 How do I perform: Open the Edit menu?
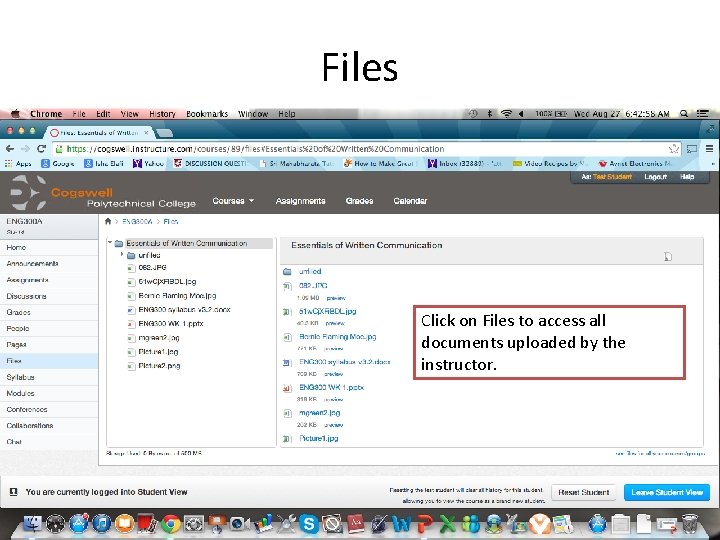click(103, 114)
